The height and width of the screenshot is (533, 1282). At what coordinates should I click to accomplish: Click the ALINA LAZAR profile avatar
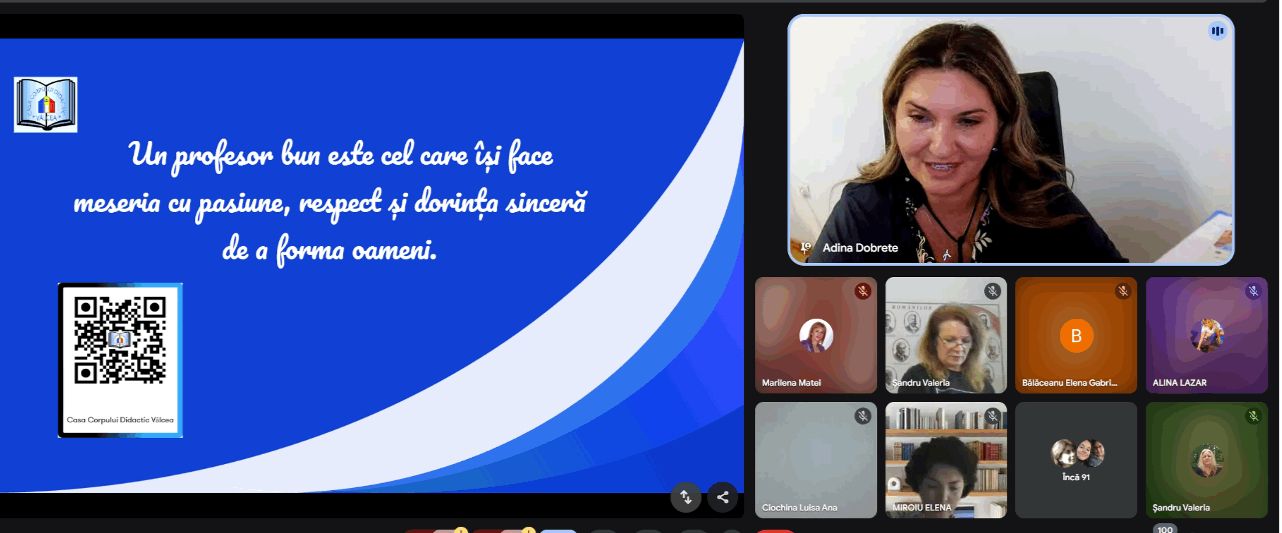[x=1206, y=334]
